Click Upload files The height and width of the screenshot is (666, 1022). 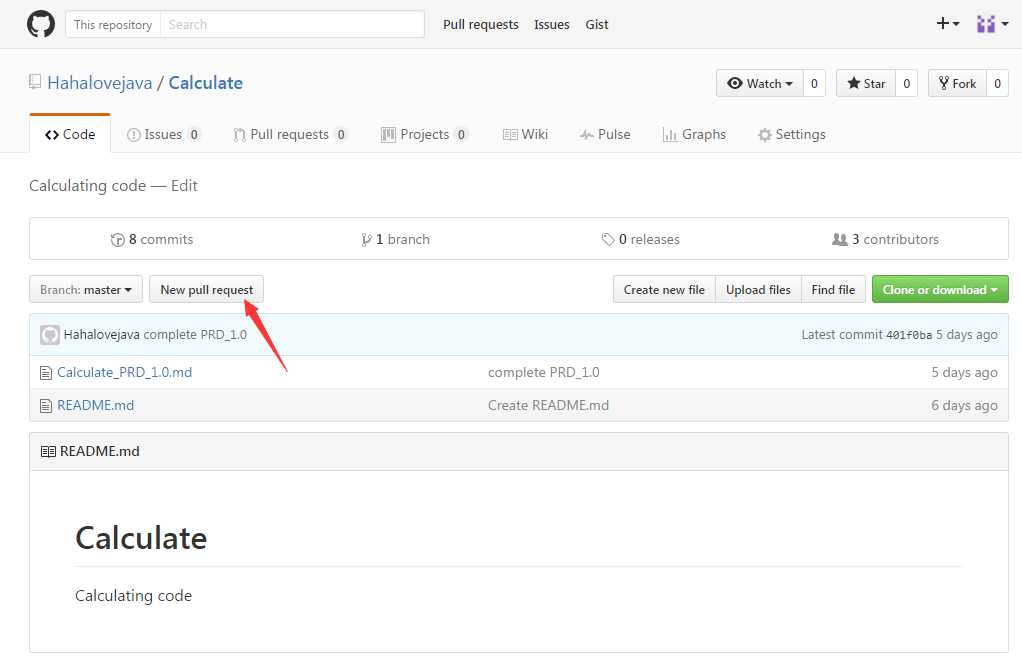[x=758, y=289]
